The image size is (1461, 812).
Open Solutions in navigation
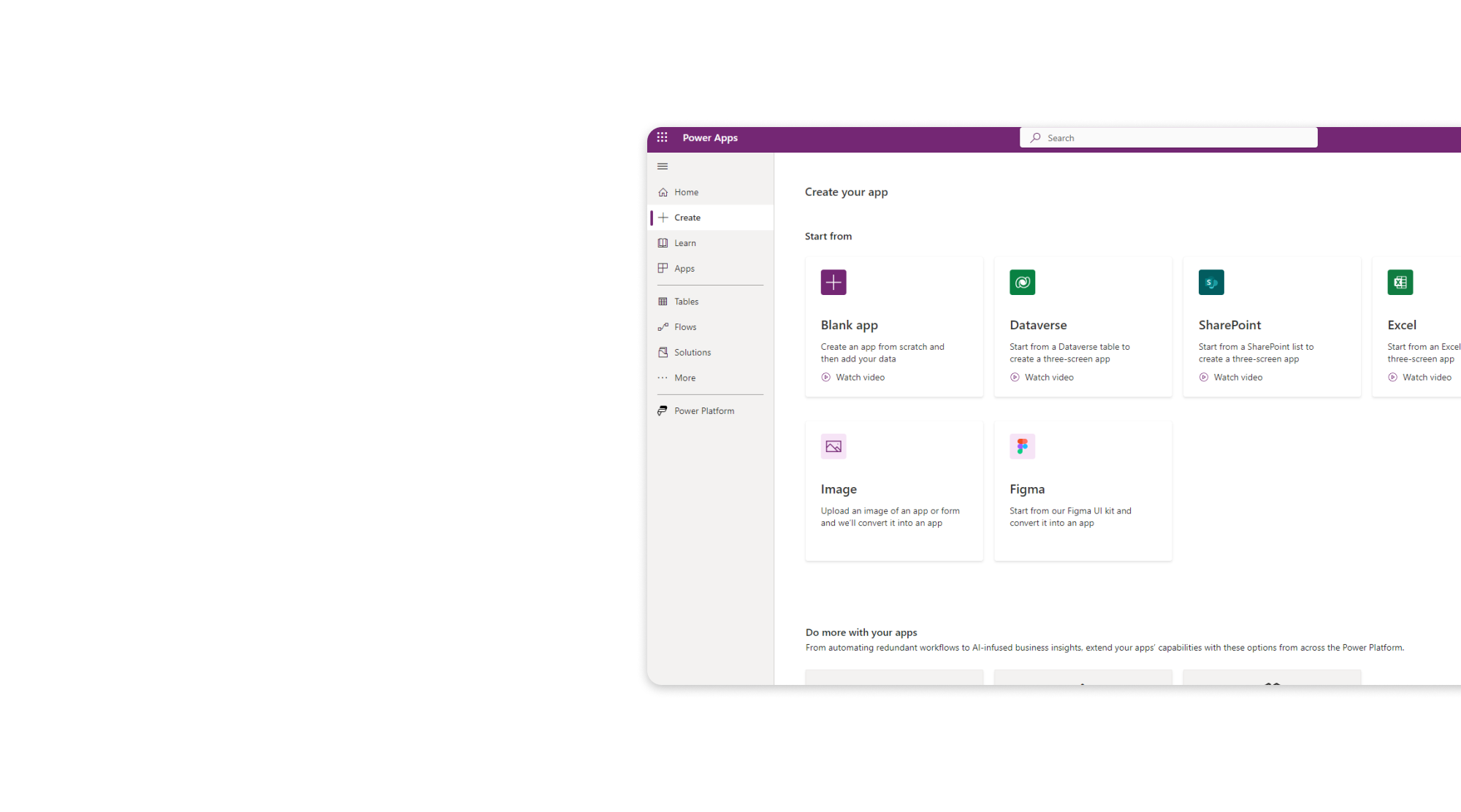(711, 353)
